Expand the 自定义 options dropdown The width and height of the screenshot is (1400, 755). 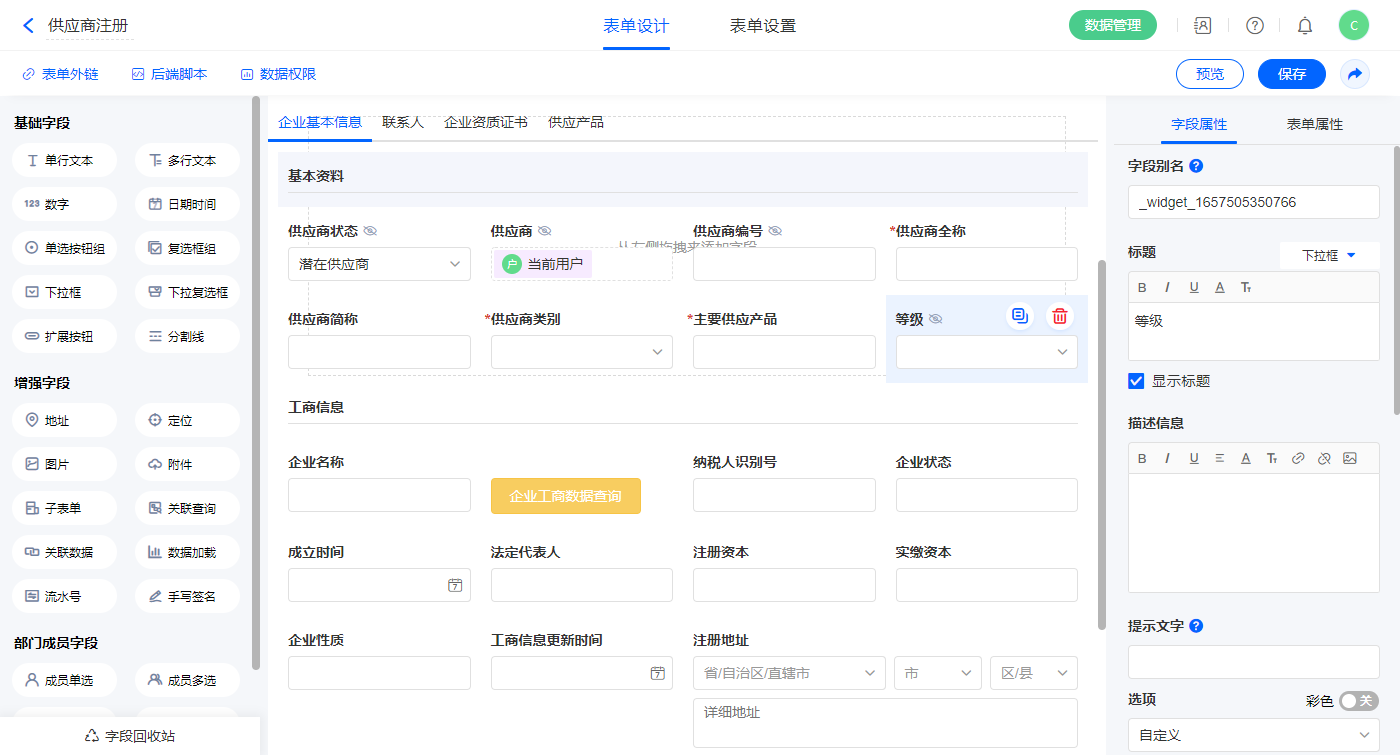pyautogui.click(x=1253, y=735)
